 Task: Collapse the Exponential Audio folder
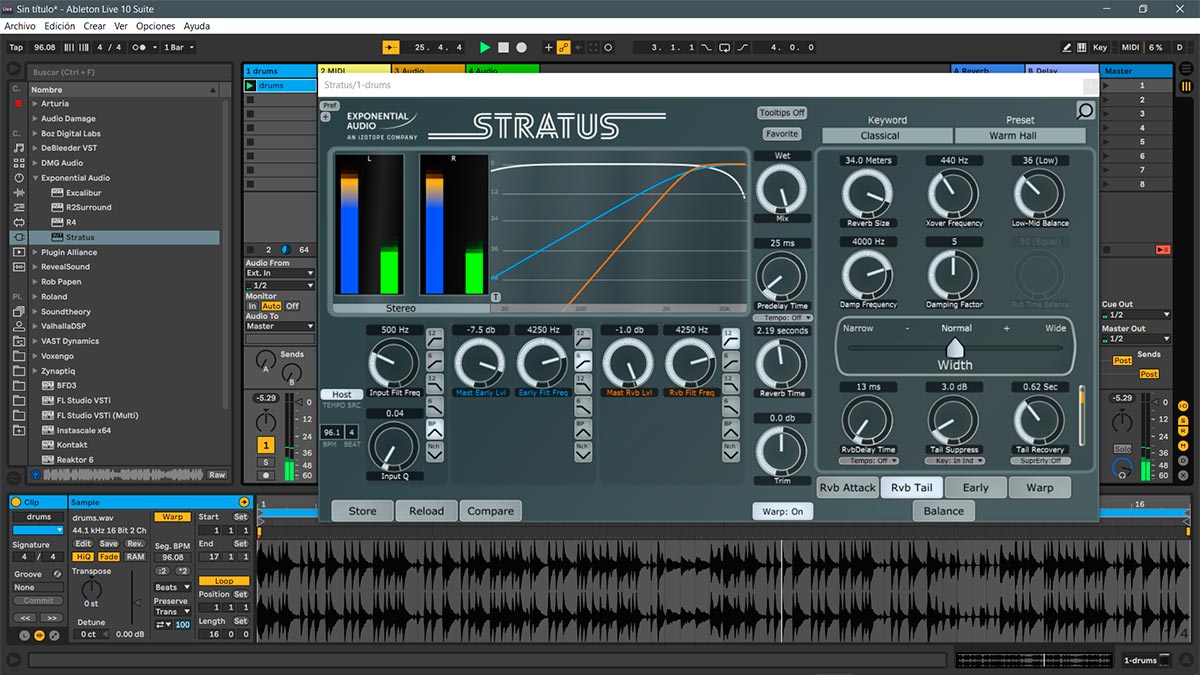(x=34, y=178)
